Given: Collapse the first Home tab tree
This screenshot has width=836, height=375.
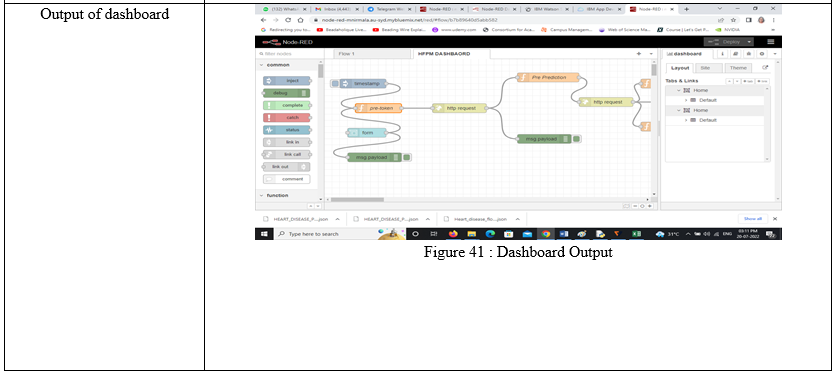Looking at the screenshot, I should click(x=679, y=91).
